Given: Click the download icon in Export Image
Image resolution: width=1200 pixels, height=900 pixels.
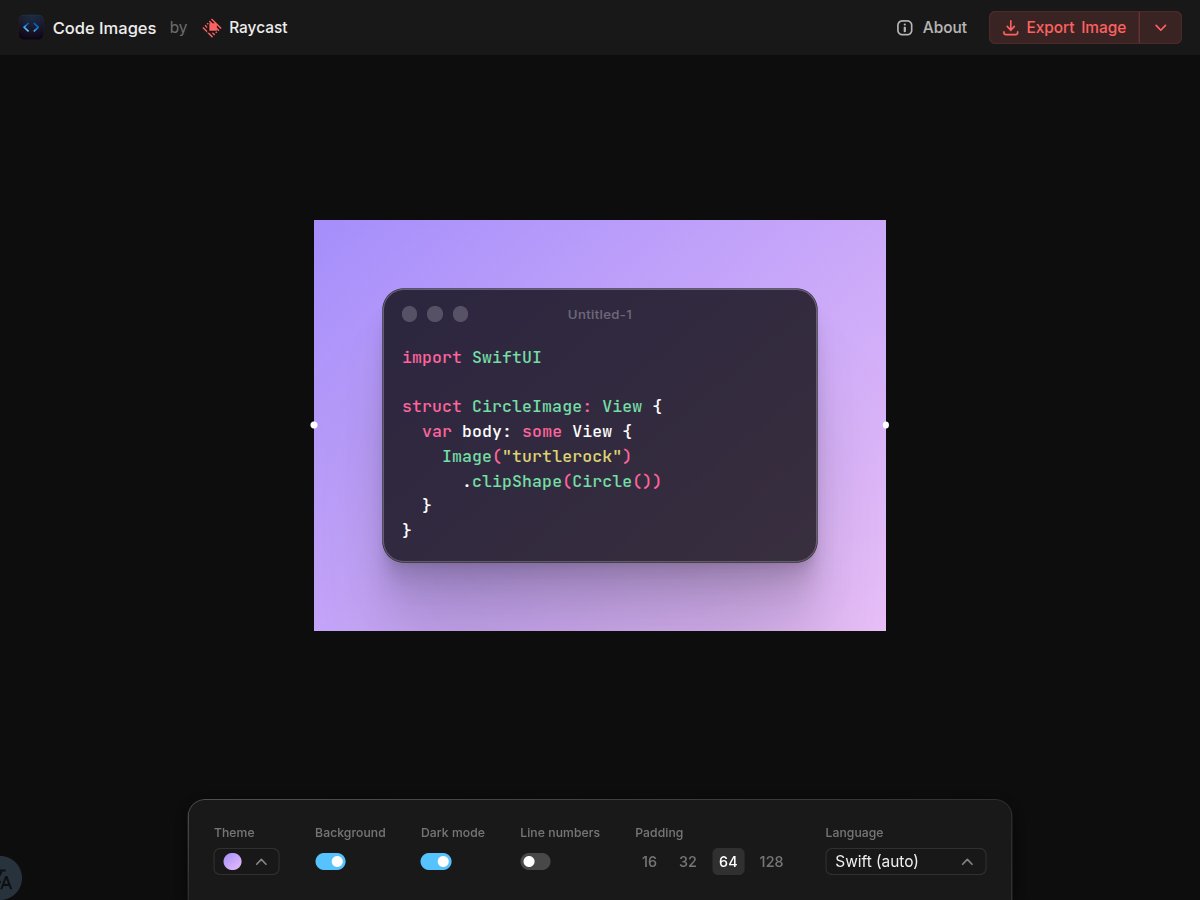Looking at the screenshot, I should [x=1011, y=28].
